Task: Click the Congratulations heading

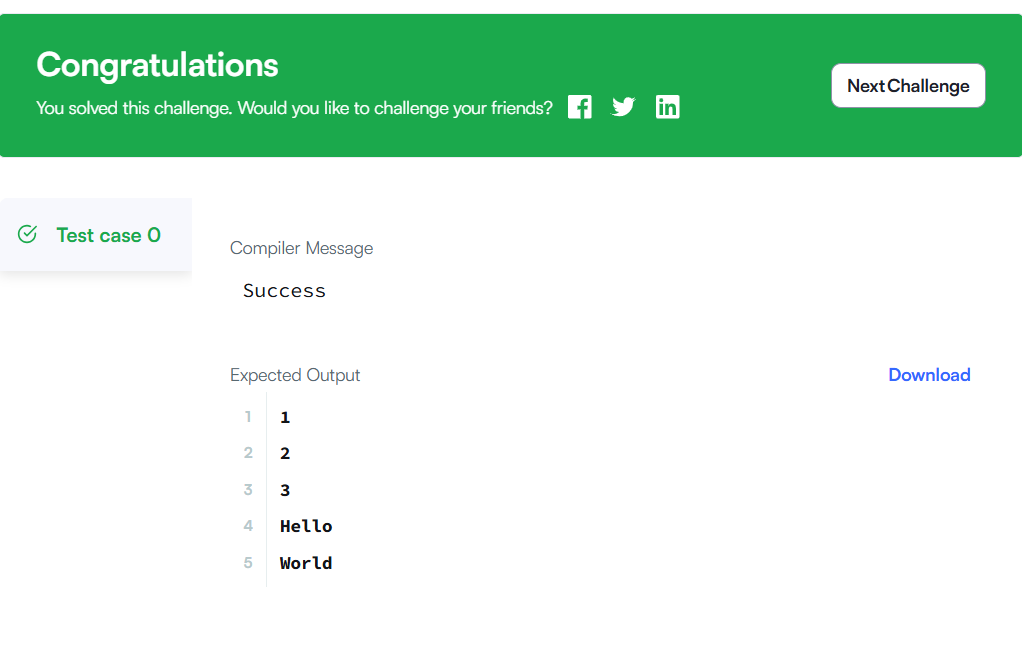Action: click(157, 65)
